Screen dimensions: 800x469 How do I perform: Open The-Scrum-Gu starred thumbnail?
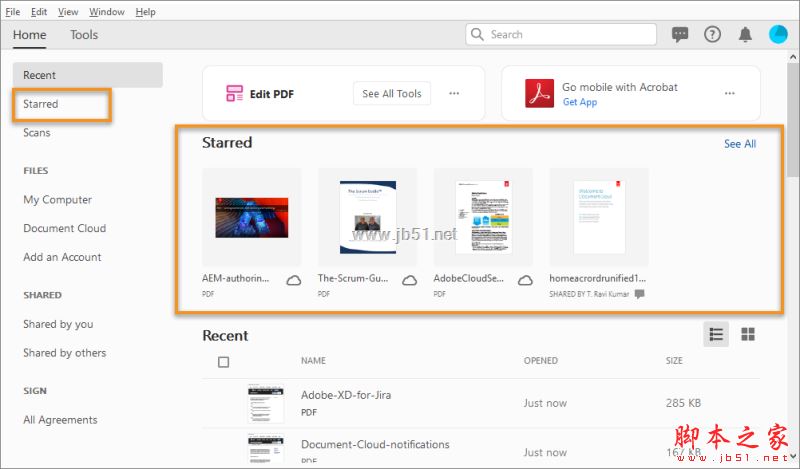[x=367, y=217]
